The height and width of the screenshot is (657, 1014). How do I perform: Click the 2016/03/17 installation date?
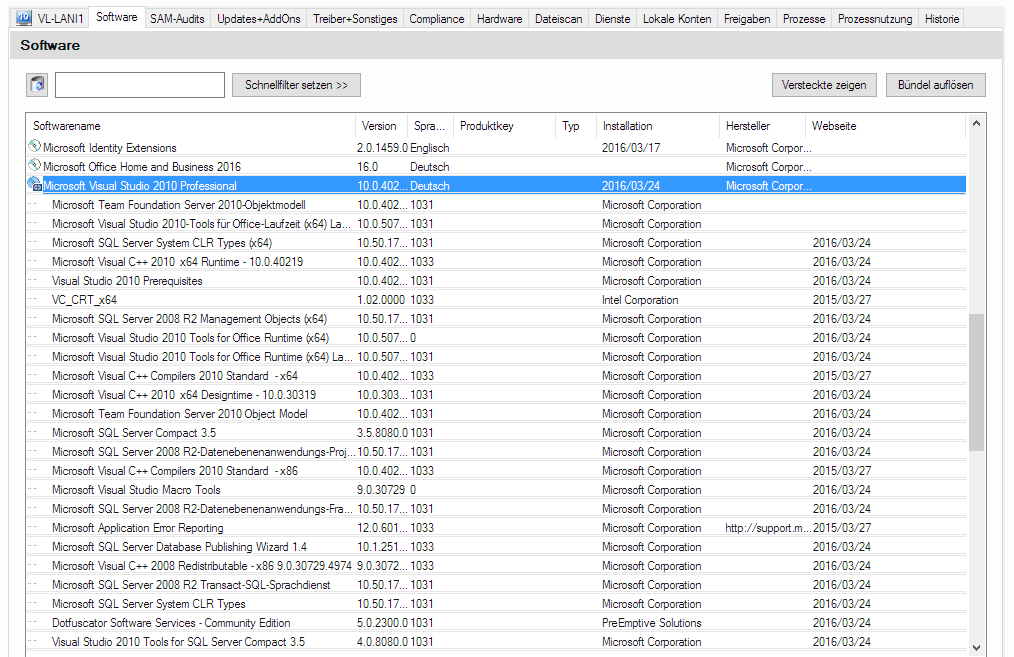coord(631,147)
